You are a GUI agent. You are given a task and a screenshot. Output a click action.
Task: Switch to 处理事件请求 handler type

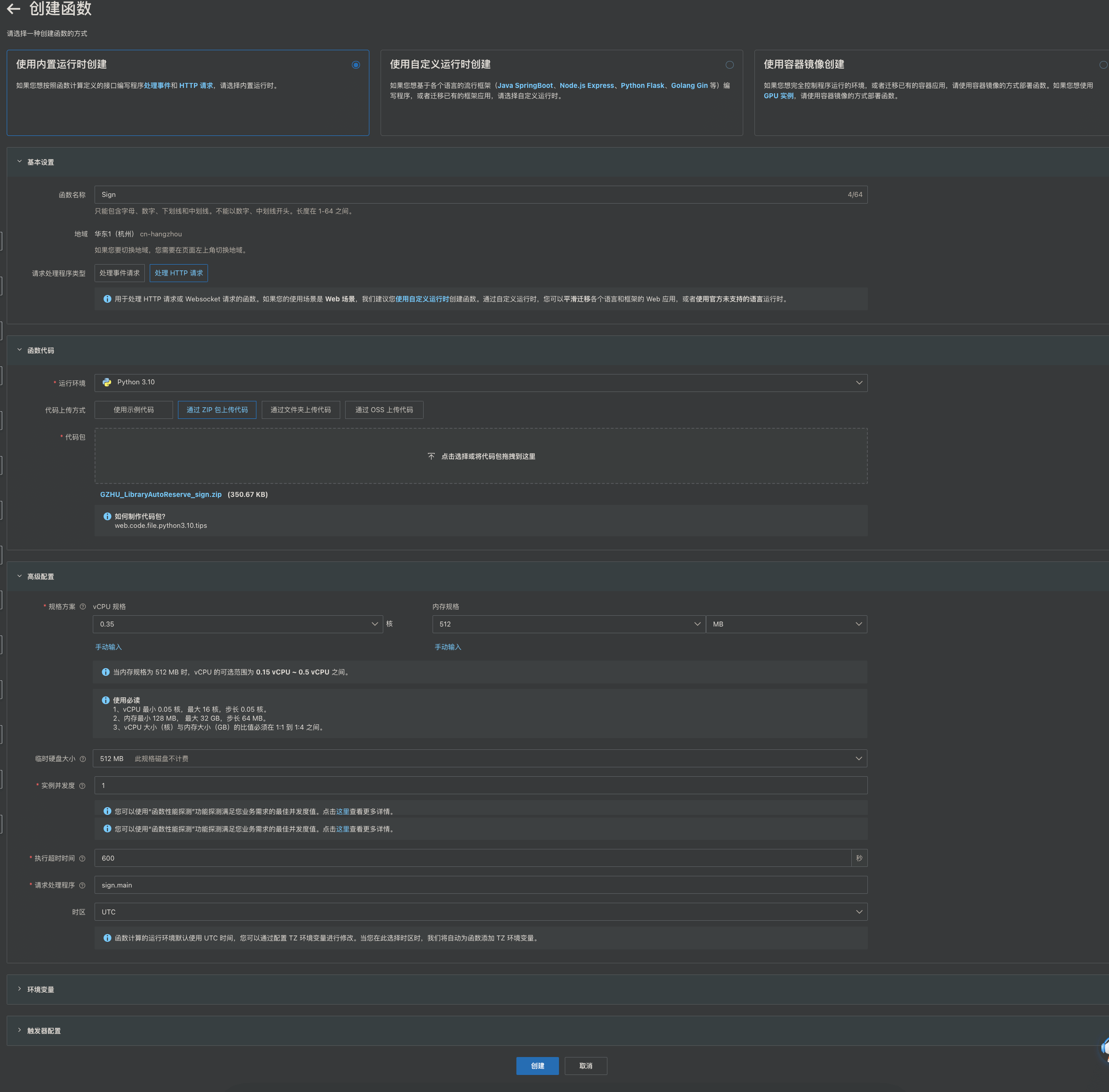tap(119, 273)
